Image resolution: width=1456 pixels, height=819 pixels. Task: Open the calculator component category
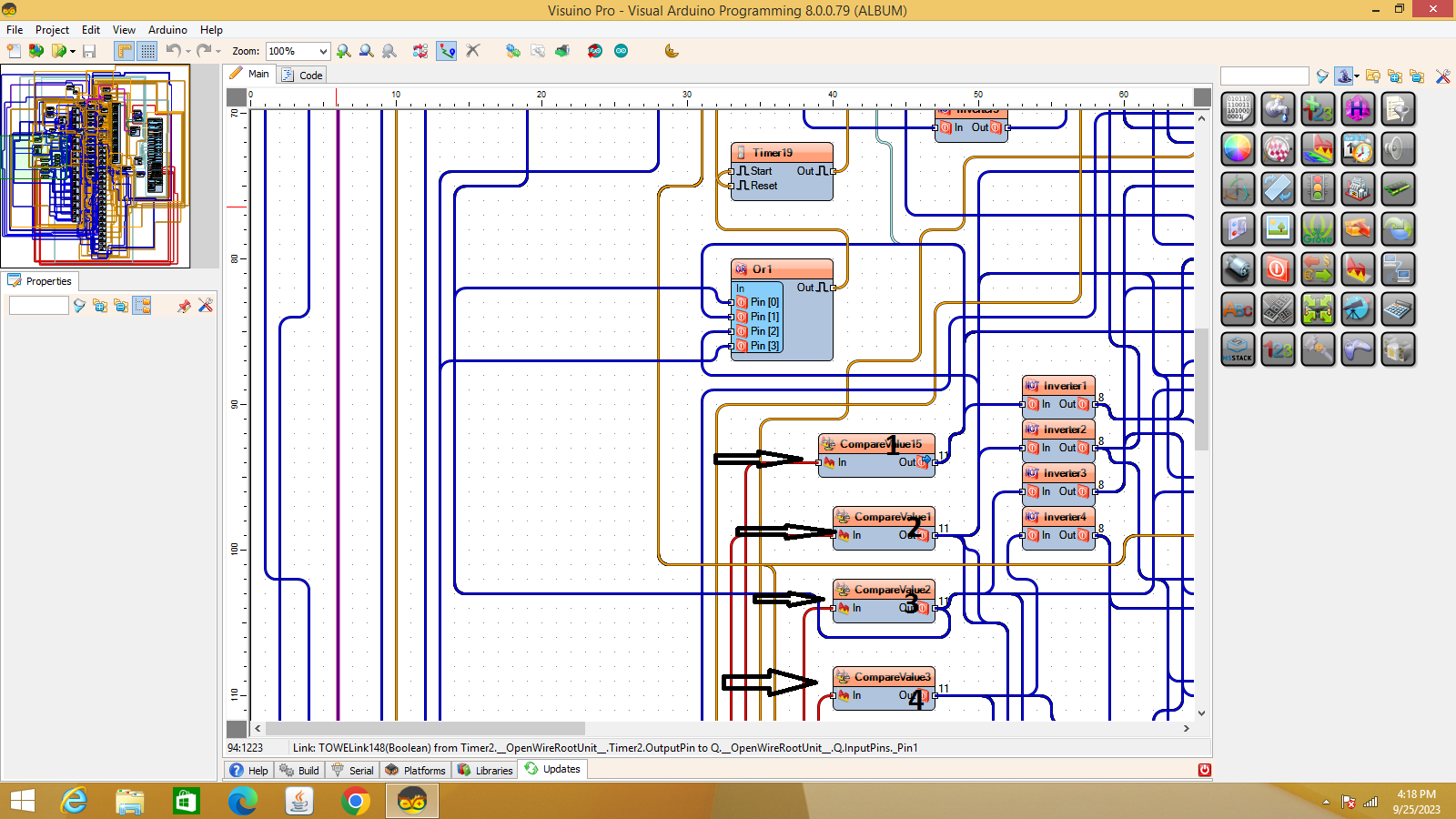pos(1398,309)
